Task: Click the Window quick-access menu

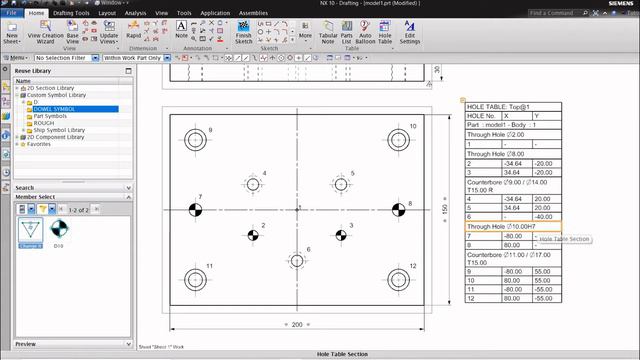Action: click(x=111, y=3)
